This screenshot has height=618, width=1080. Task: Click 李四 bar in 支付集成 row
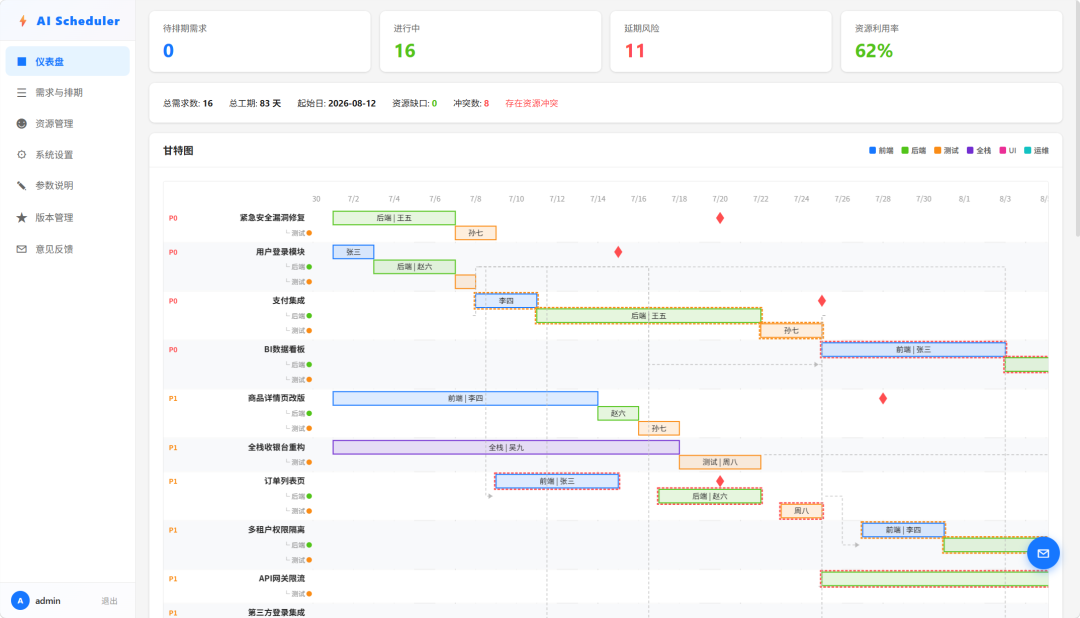click(506, 300)
